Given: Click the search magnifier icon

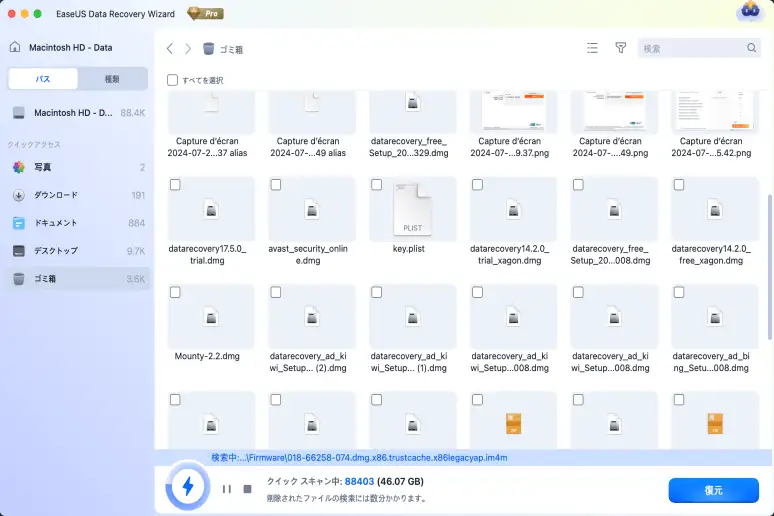Looking at the screenshot, I should [752, 48].
